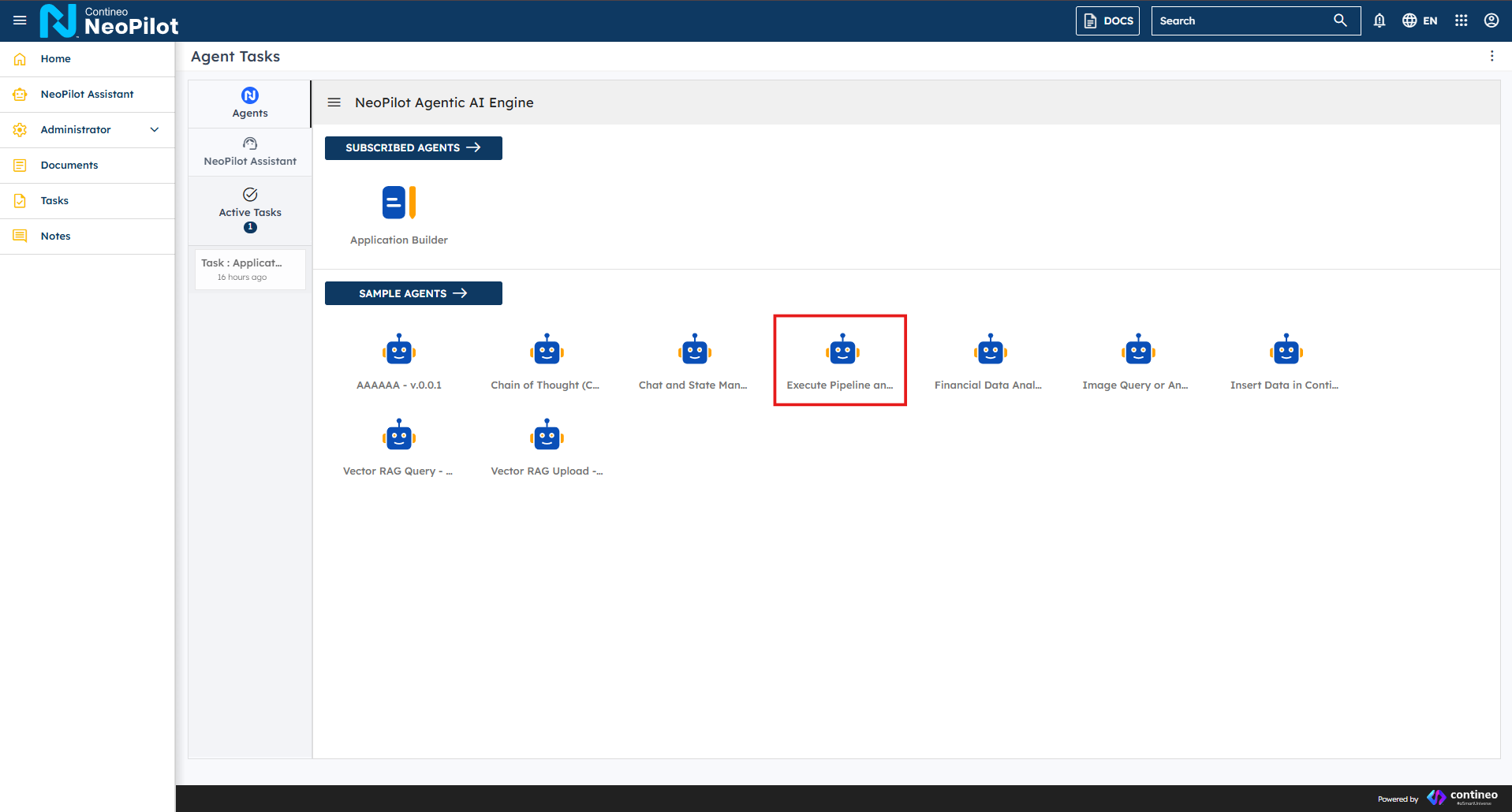Open the Application Builder agent icon
This screenshot has width=1512, height=812.
click(398, 203)
